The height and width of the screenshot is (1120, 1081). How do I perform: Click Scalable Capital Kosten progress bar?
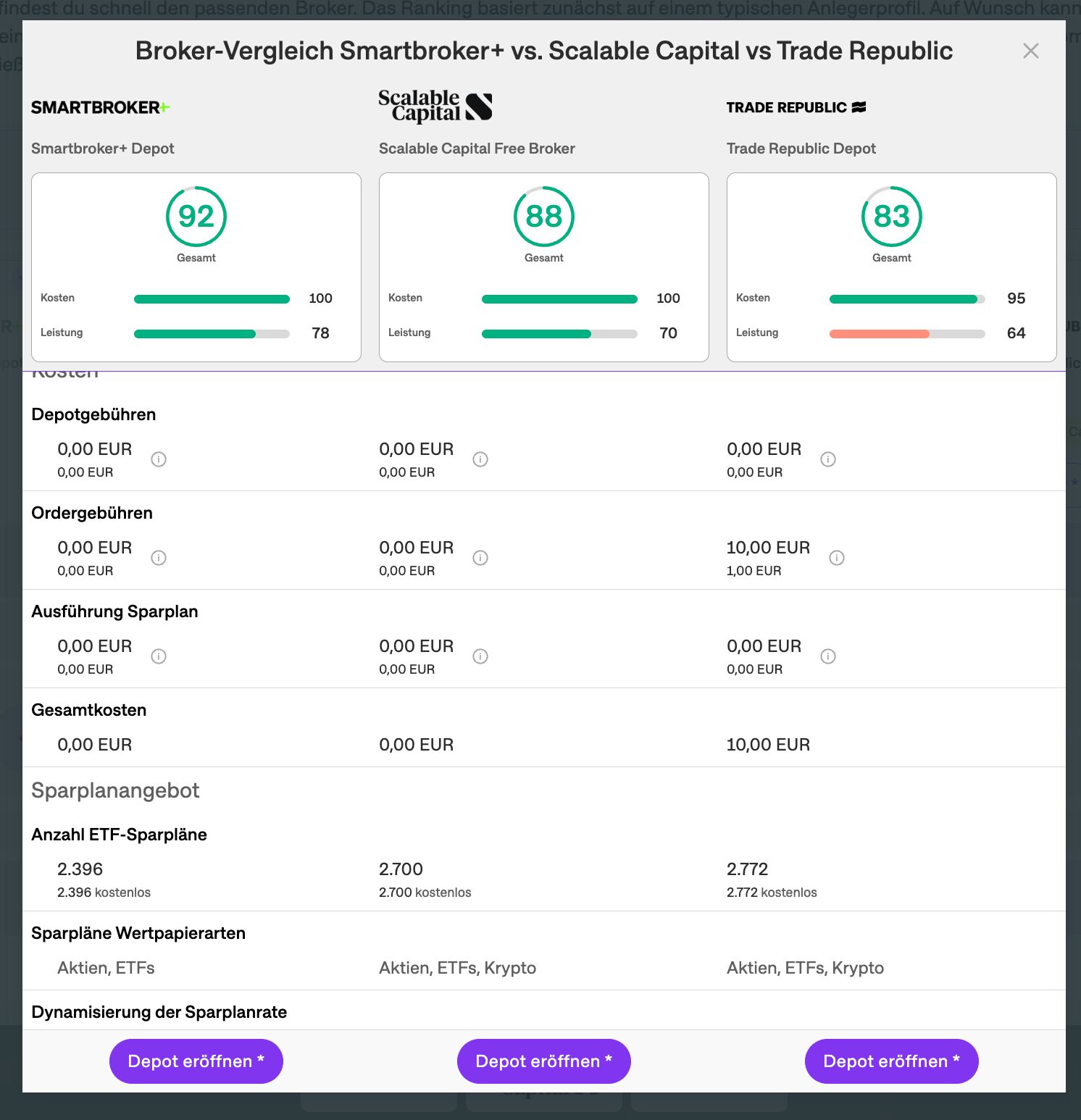click(559, 299)
